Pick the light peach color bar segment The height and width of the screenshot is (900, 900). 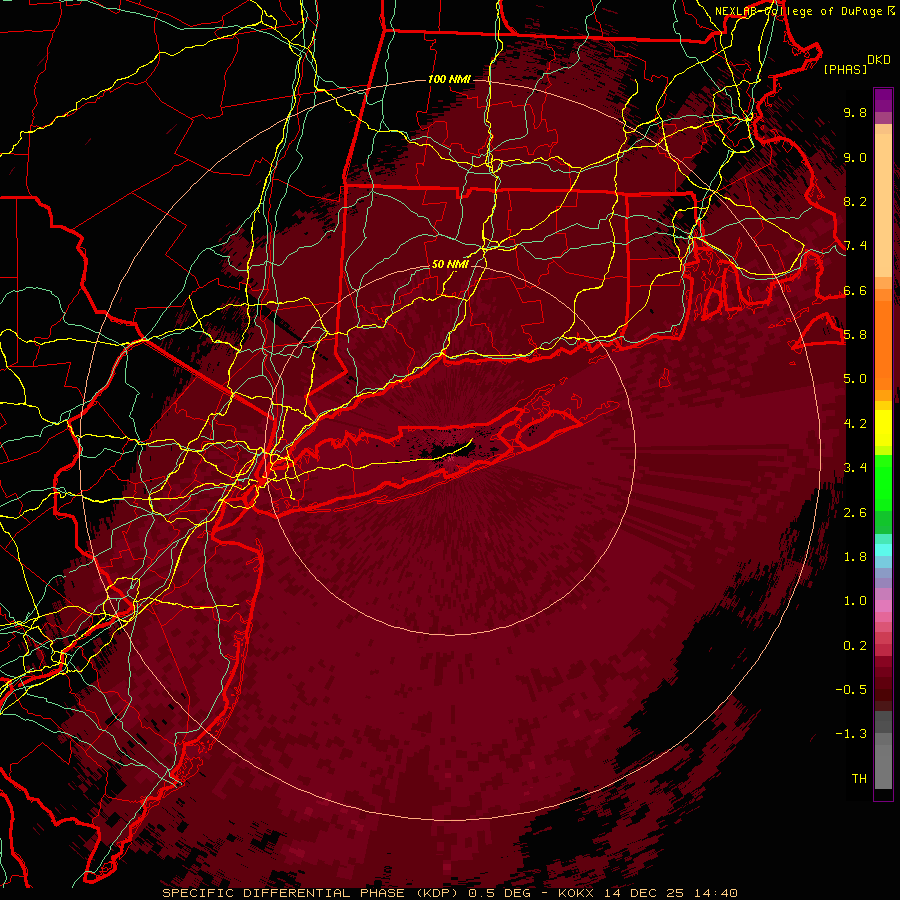883,207
